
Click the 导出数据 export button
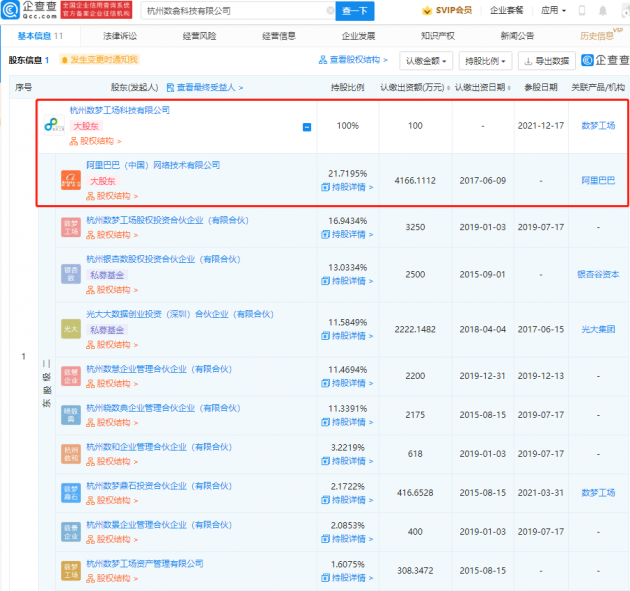pyautogui.click(x=546, y=61)
